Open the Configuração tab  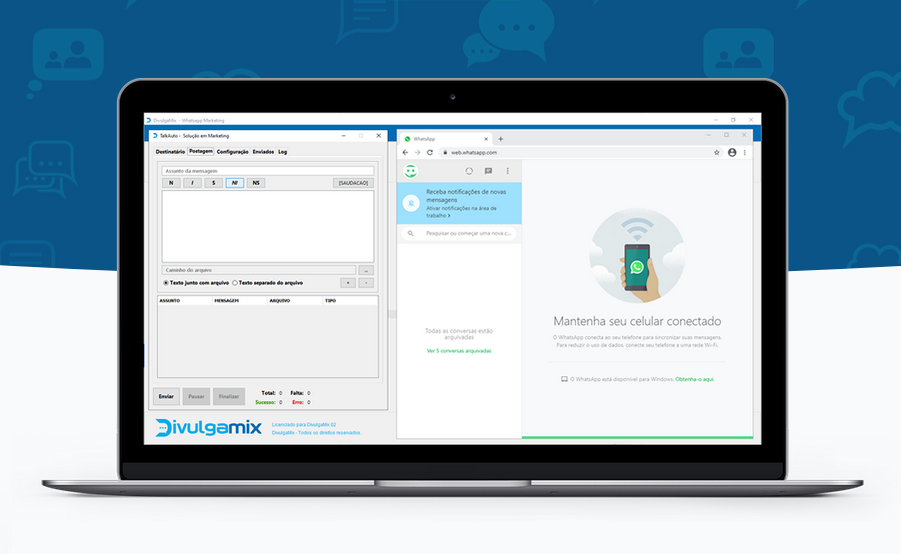pyautogui.click(x=233, y=152)
